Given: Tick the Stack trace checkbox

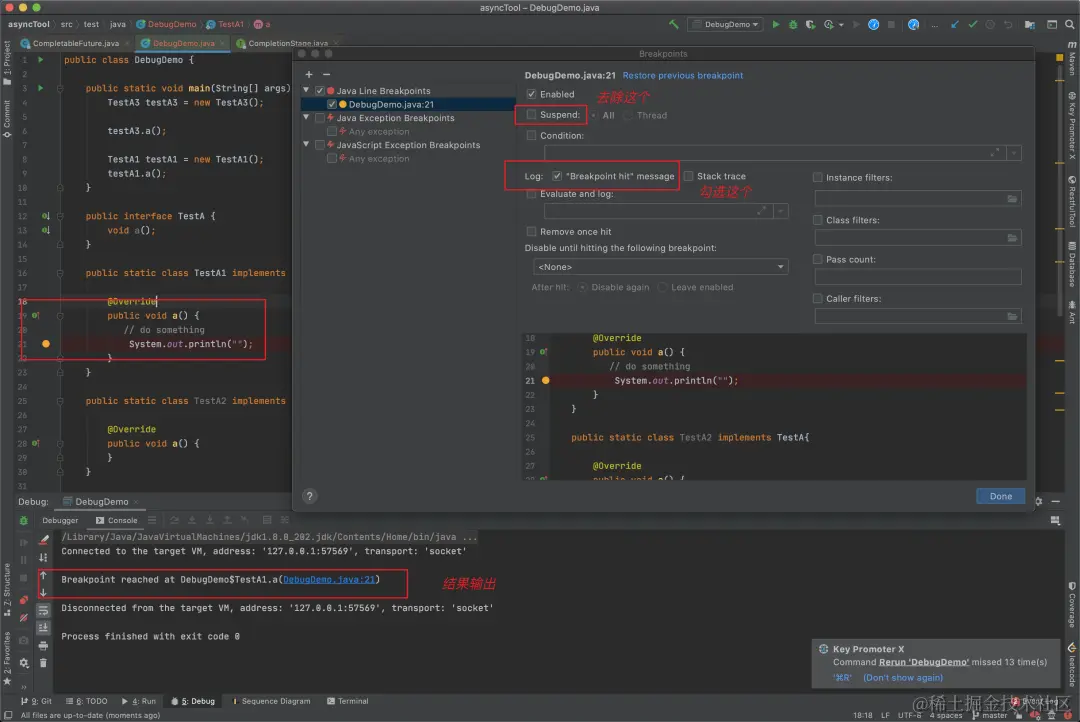Looking at the screenshot, I should click(688, 176).
